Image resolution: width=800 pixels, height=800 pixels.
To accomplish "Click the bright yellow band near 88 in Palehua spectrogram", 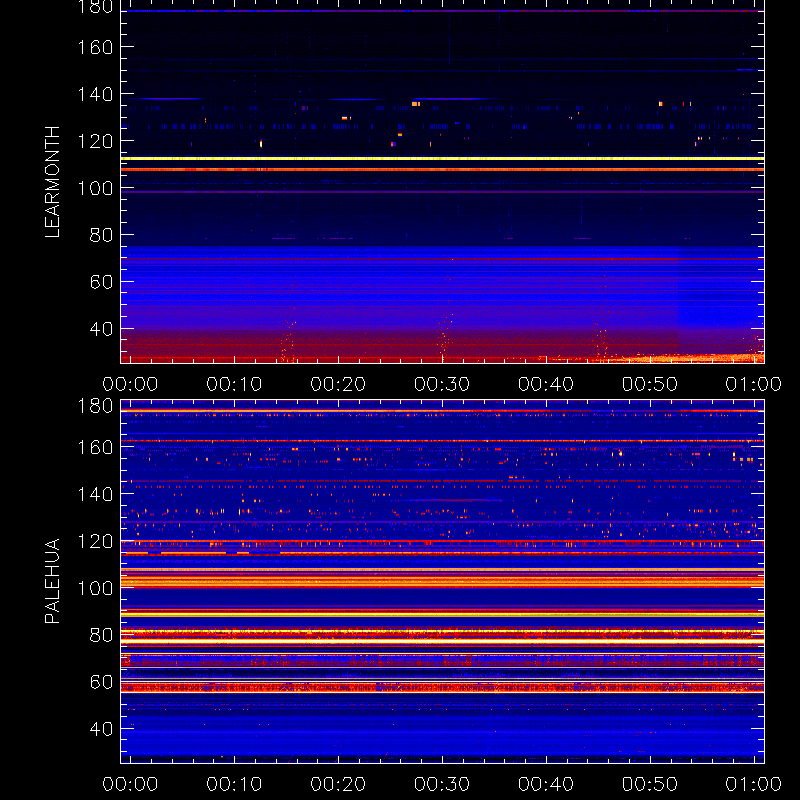I will [442, 615].
